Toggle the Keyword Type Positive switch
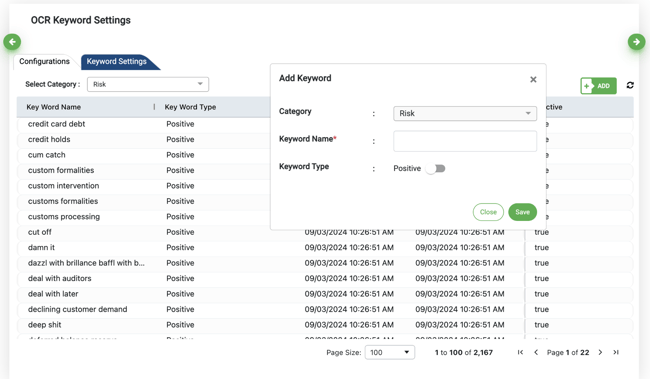 pos(436,168)
